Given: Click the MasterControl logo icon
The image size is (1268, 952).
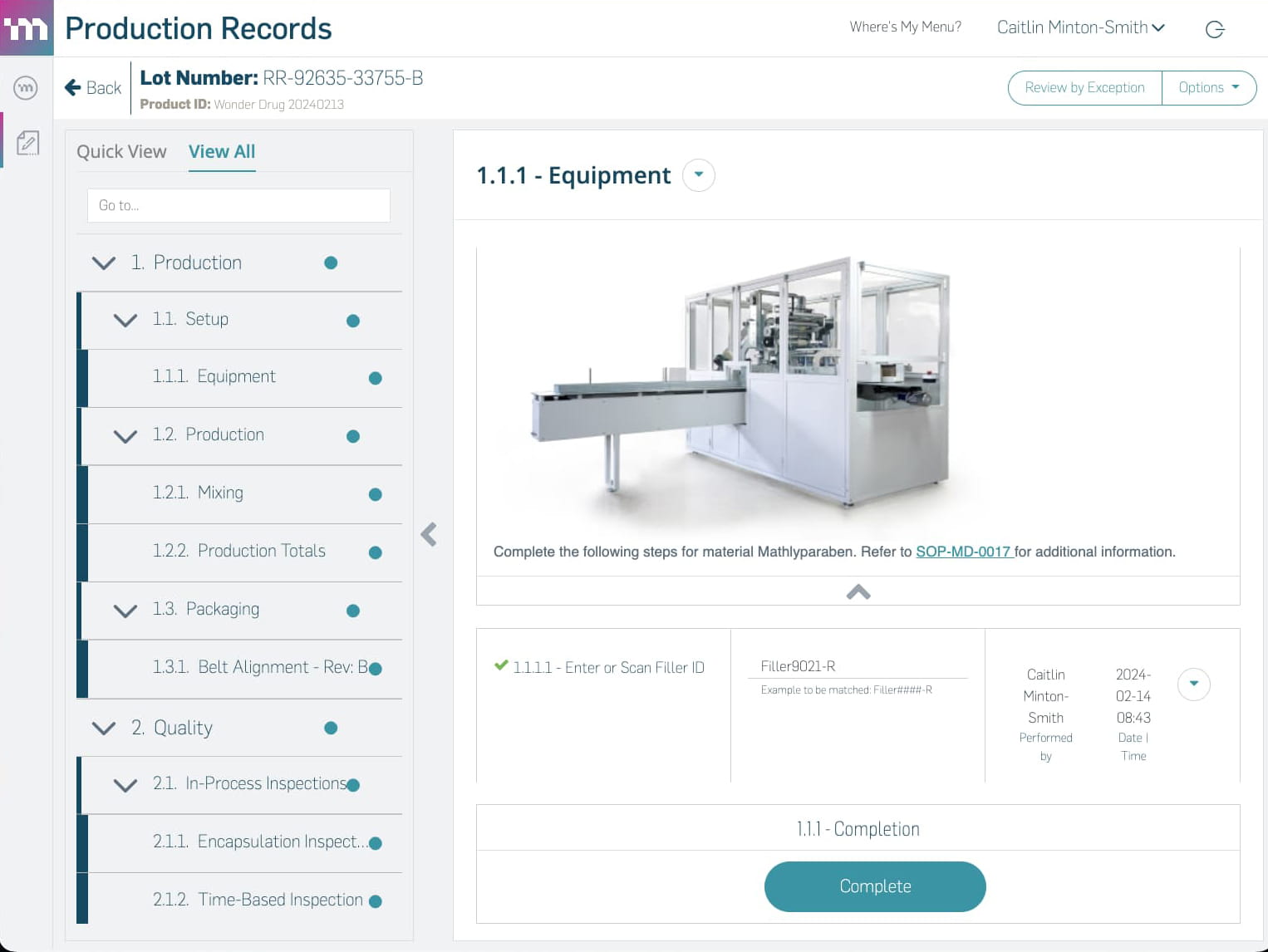Looking at the screenshot, I should [x=27, y=28].
